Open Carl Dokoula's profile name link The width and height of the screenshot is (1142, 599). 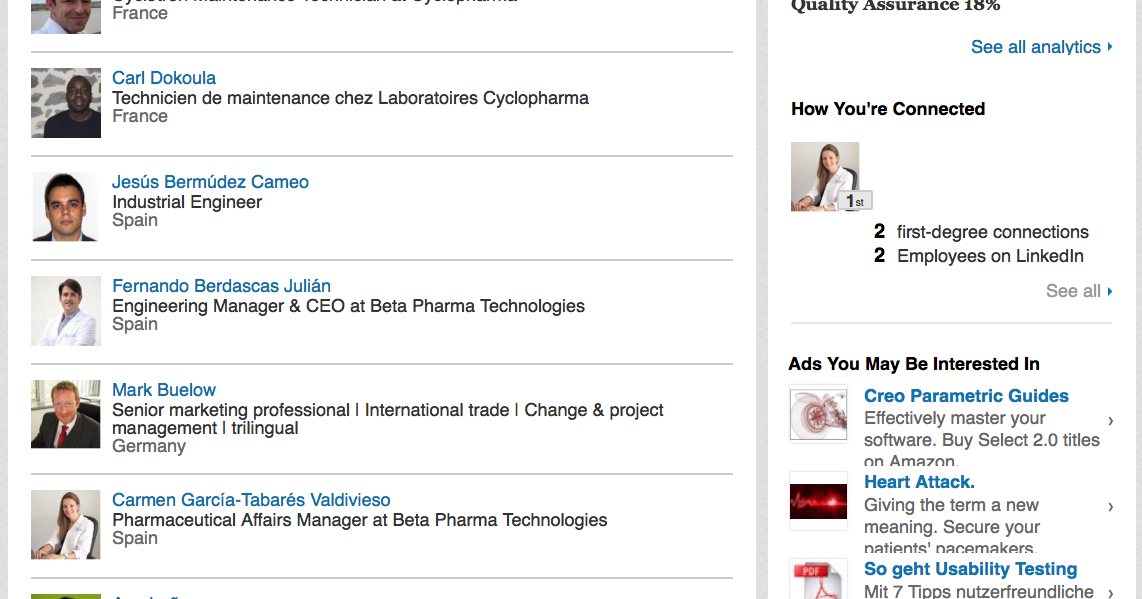(x=164, y=78)
